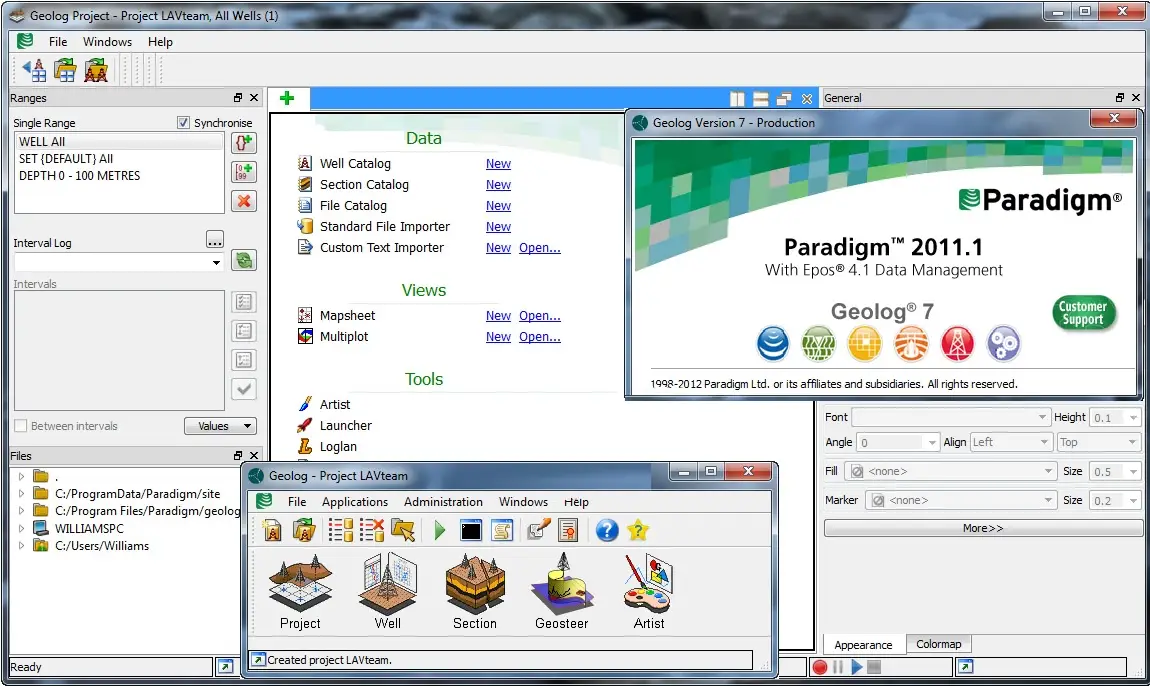1150x686 pixels.
Task: Expand the C:/ProgramData/Paradigm/site folder
Action: [x=21, y=494]
